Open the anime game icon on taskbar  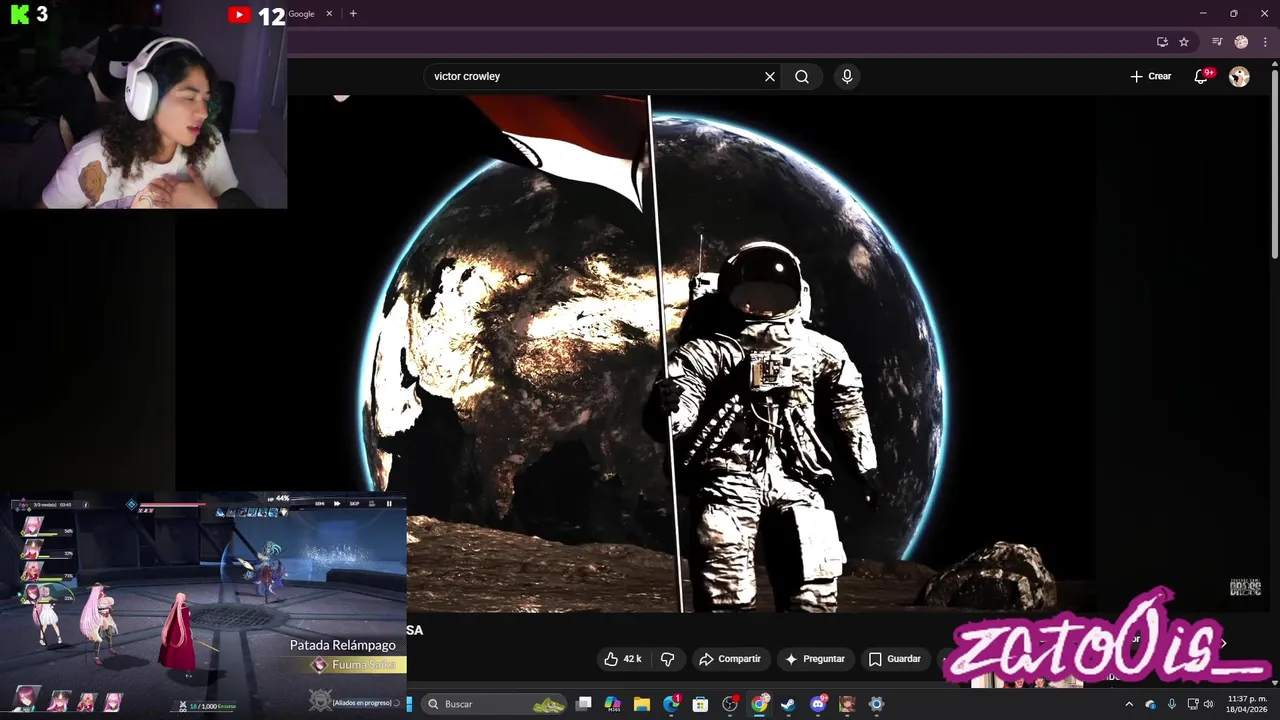coord(847,704)
